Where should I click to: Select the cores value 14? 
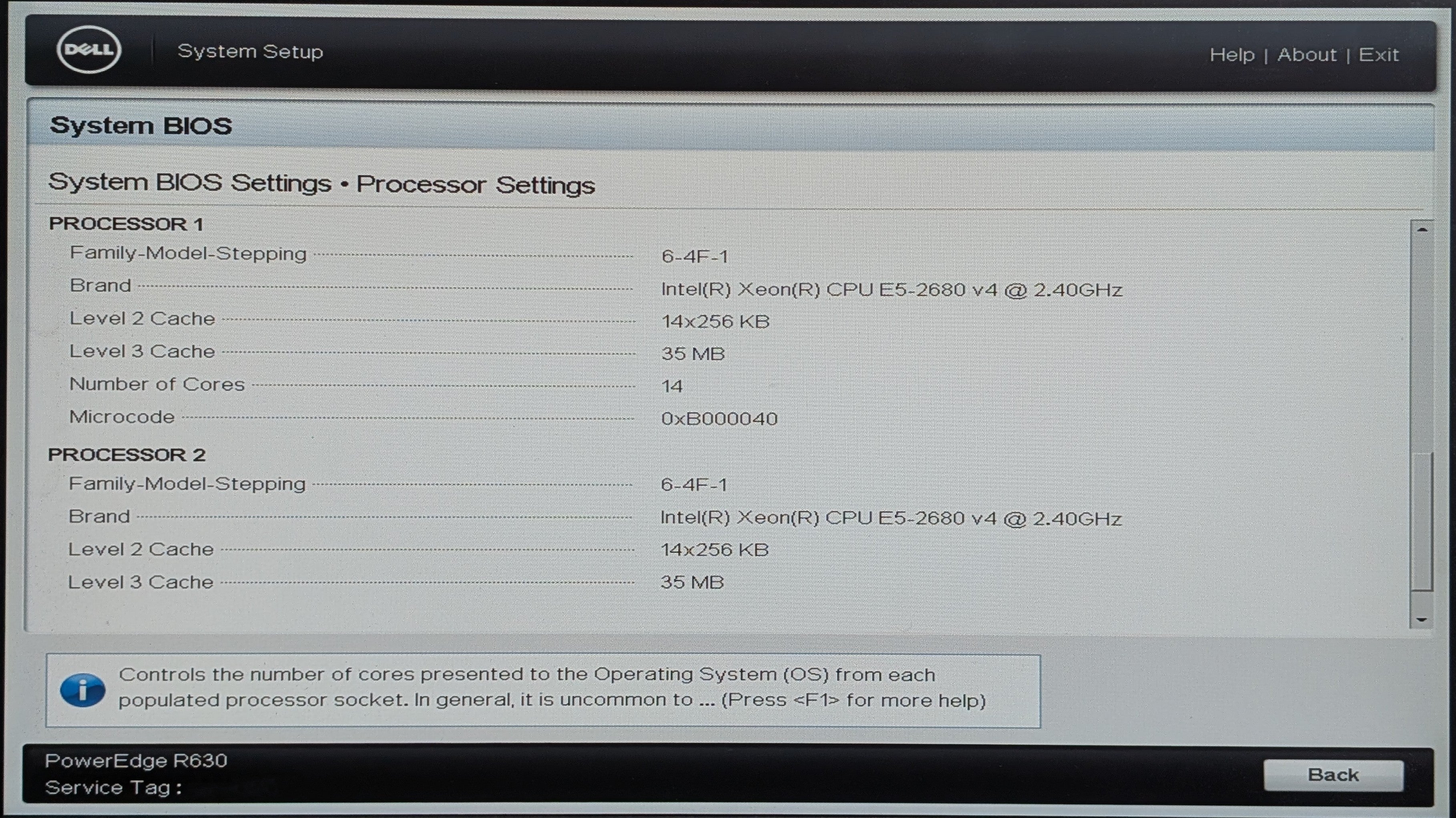pyautogui.click(x=672, y=386)
